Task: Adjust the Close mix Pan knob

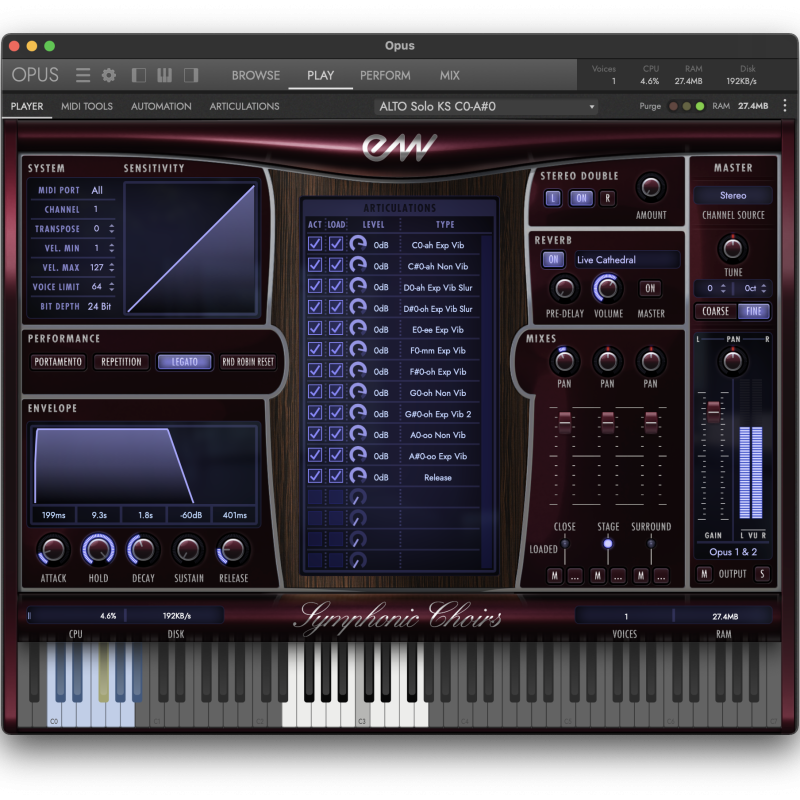Action: pos(564,361)
